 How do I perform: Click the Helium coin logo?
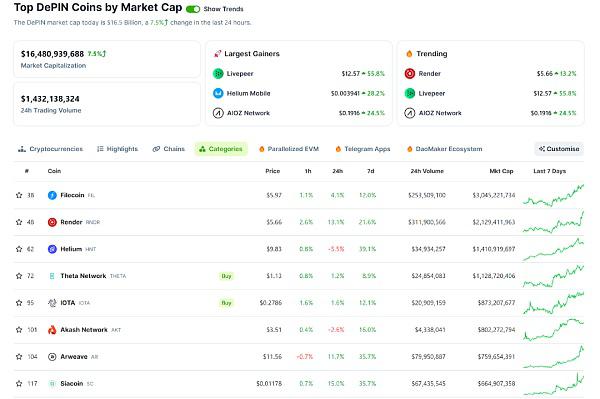click(x=52, y=249)
